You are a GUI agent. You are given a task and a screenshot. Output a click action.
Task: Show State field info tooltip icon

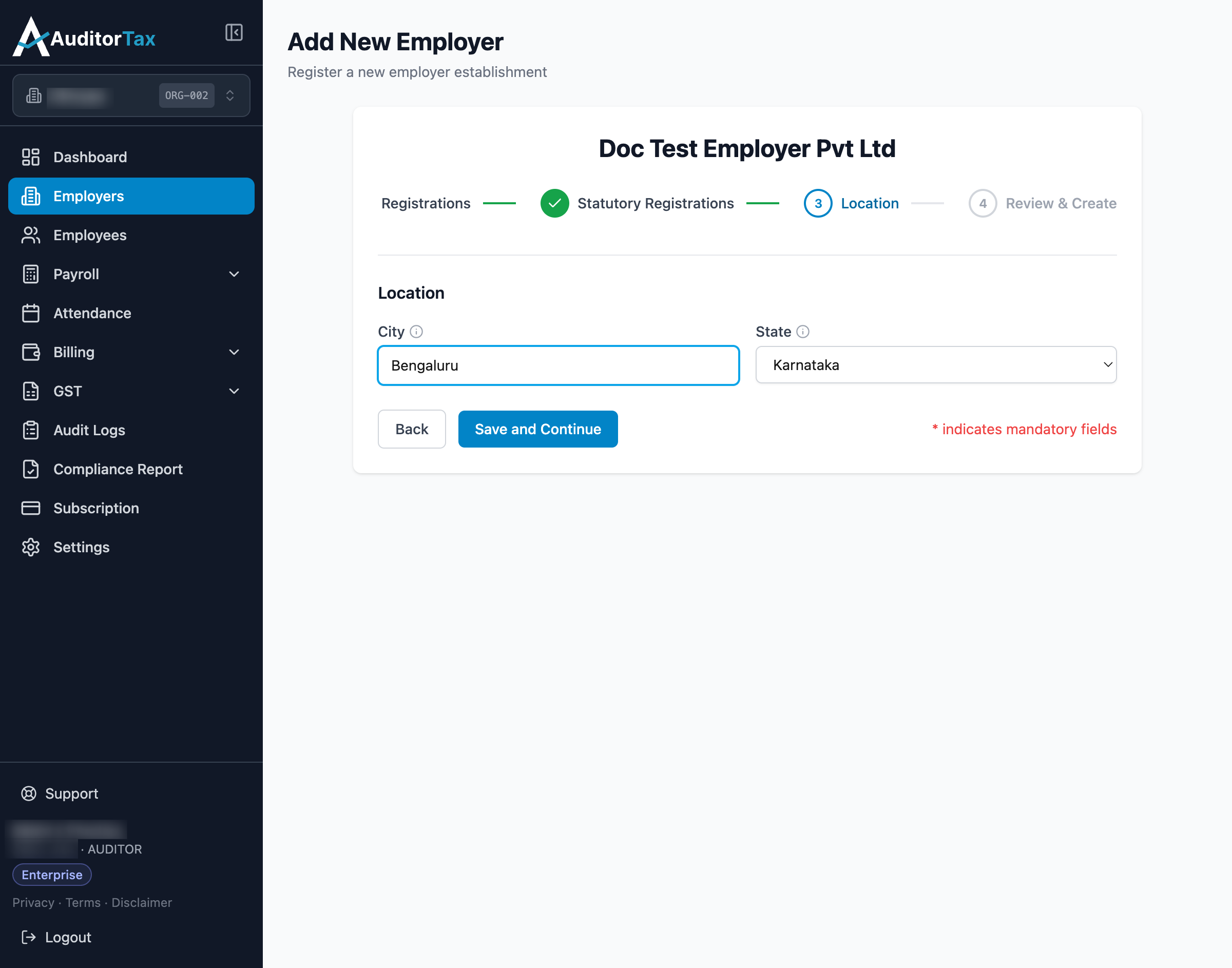point(803,332)
